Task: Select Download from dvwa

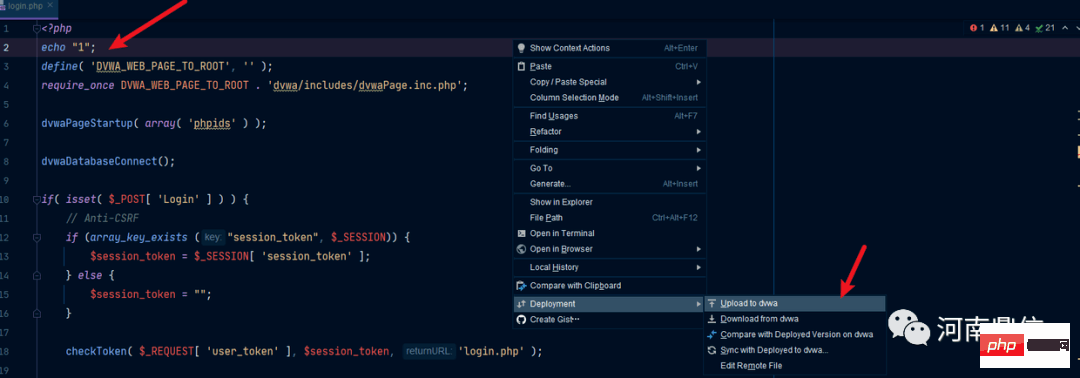Action: pyautogui.click(x=795, y=319)
